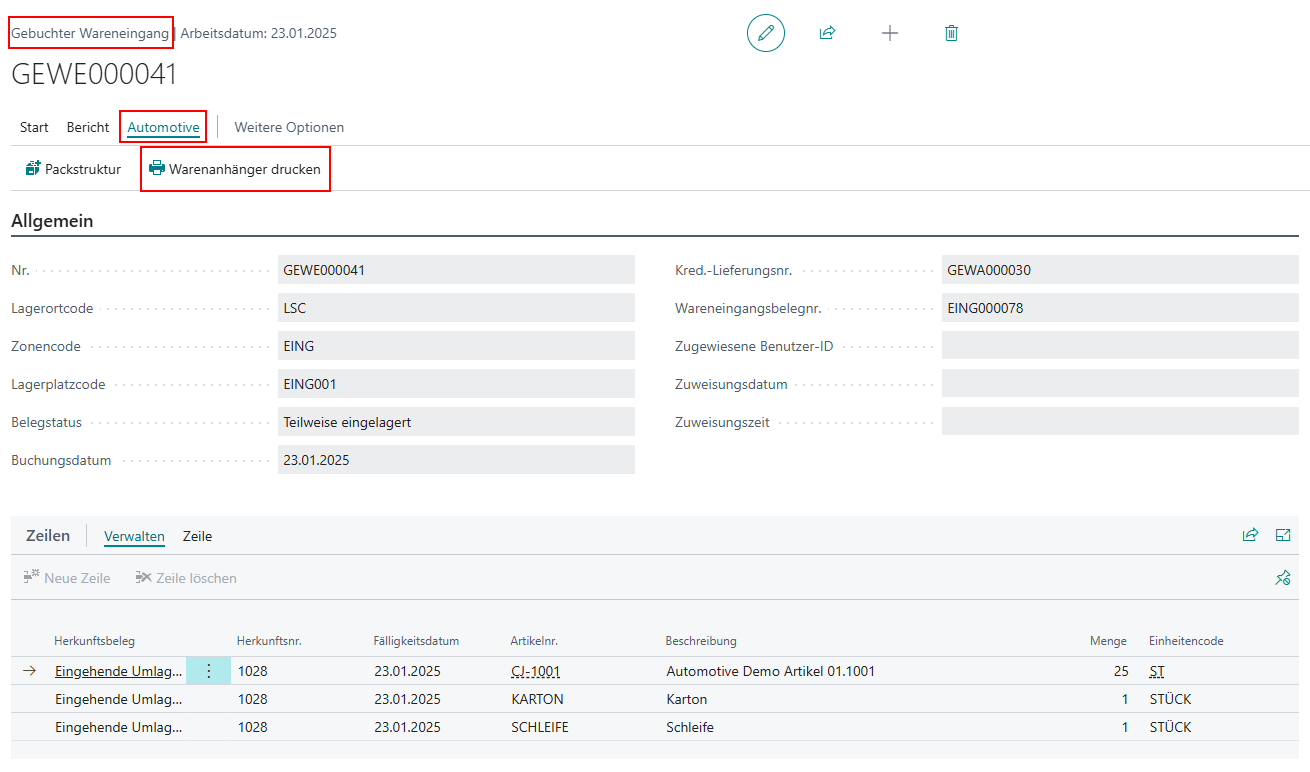Click the pencil edit icon

point(766,33)
